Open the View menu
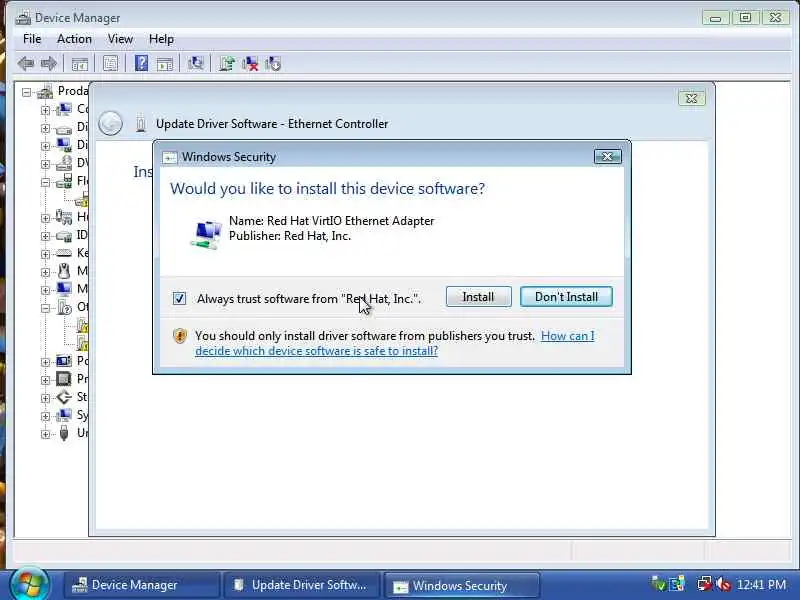The height and width of the screenshot is (600, 800). click(x=120, y=39)
